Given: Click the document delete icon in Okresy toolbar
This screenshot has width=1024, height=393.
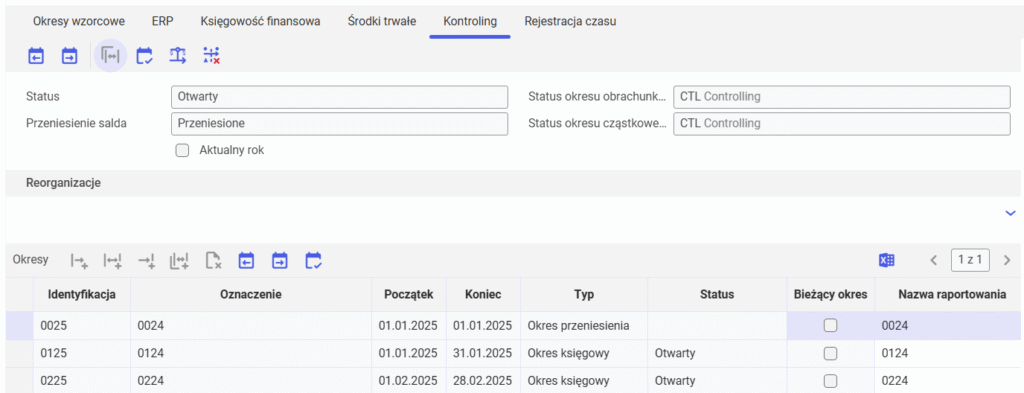Looking at the screenshot, I should pyautogui.click(x=213, y=261).
